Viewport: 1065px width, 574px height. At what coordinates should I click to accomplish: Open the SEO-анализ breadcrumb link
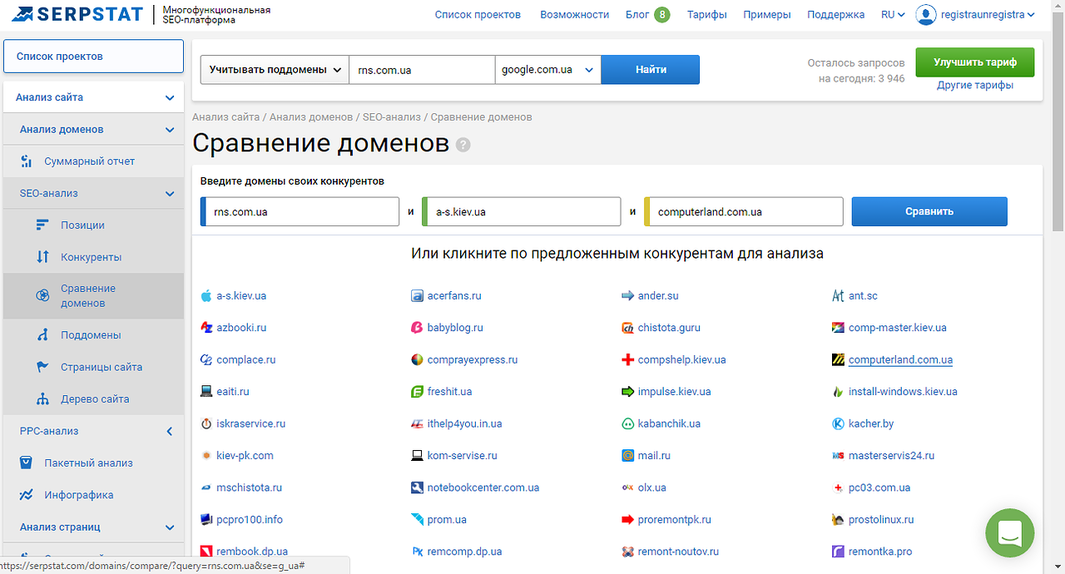[391, 117]
